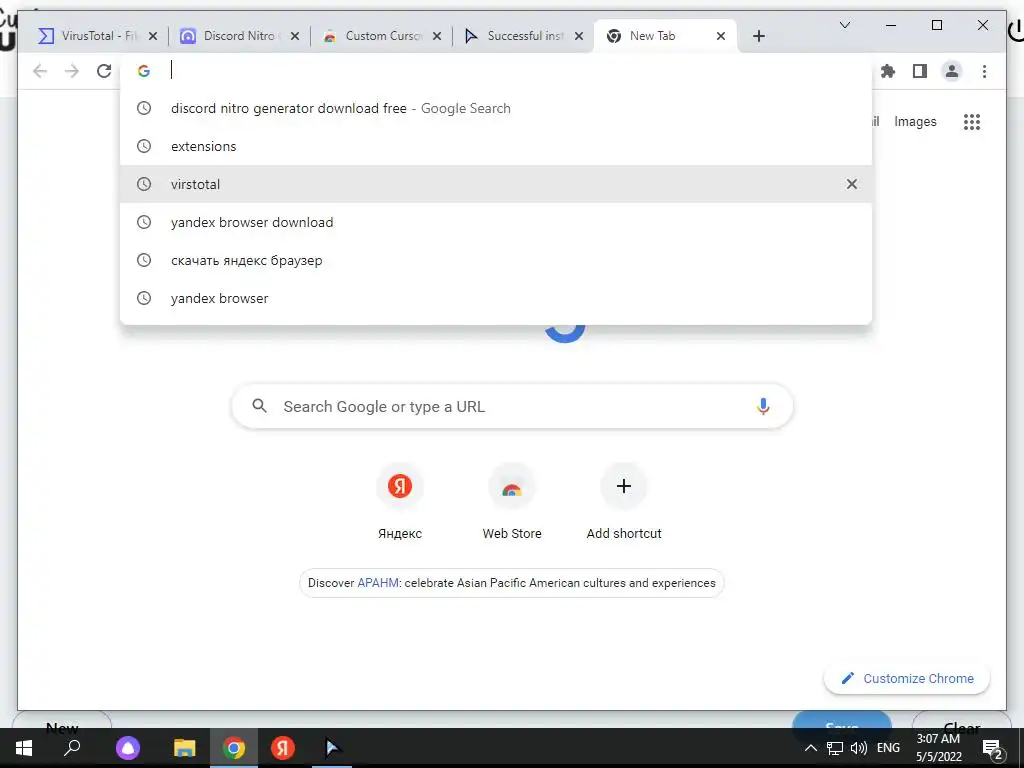Open the taskbar search magnifier

click(72, 747)
